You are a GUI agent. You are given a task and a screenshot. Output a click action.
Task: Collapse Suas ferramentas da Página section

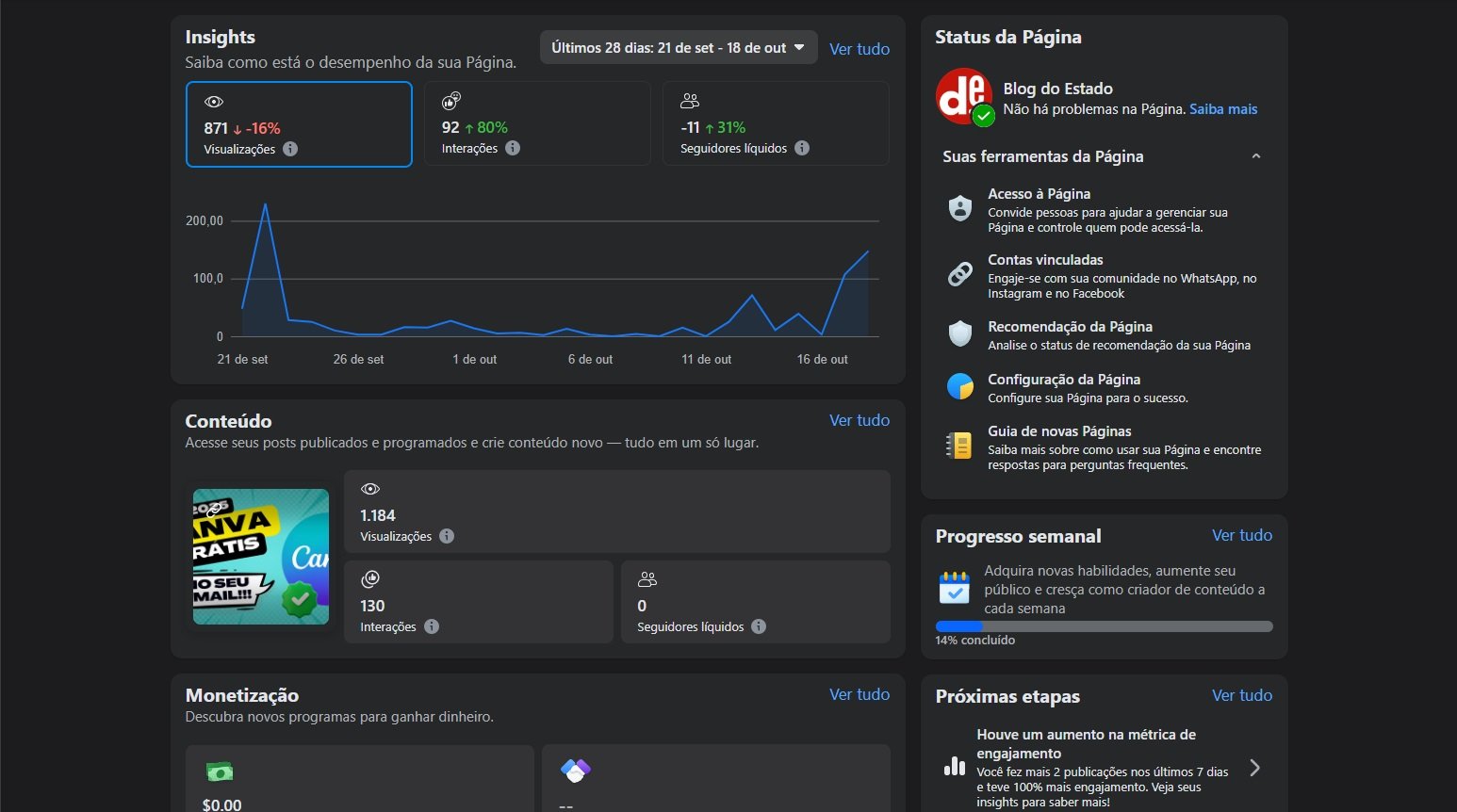pyautogui.click(x=1255, y=156)
